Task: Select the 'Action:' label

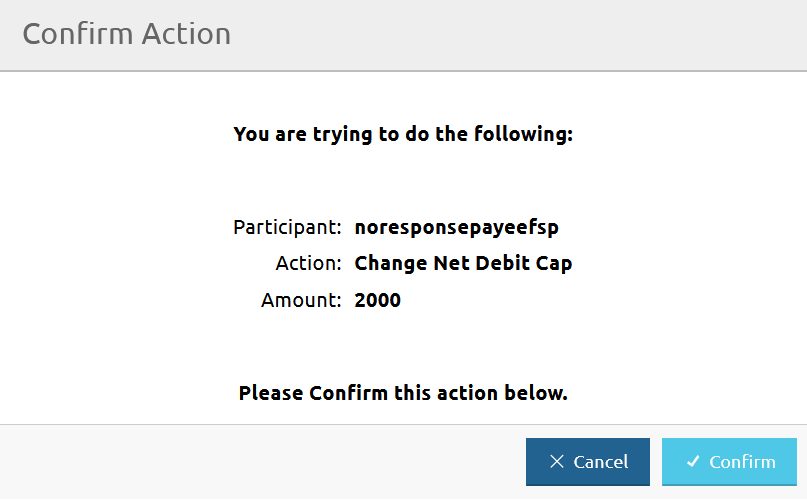Action: click(x=309, y=264)
